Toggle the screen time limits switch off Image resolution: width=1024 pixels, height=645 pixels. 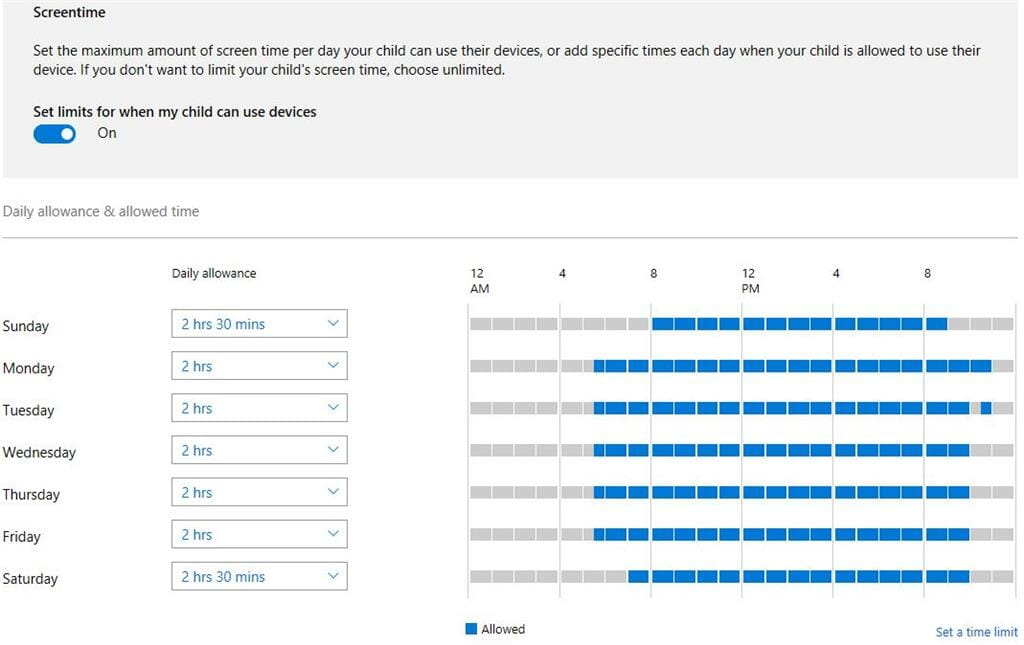55,134
